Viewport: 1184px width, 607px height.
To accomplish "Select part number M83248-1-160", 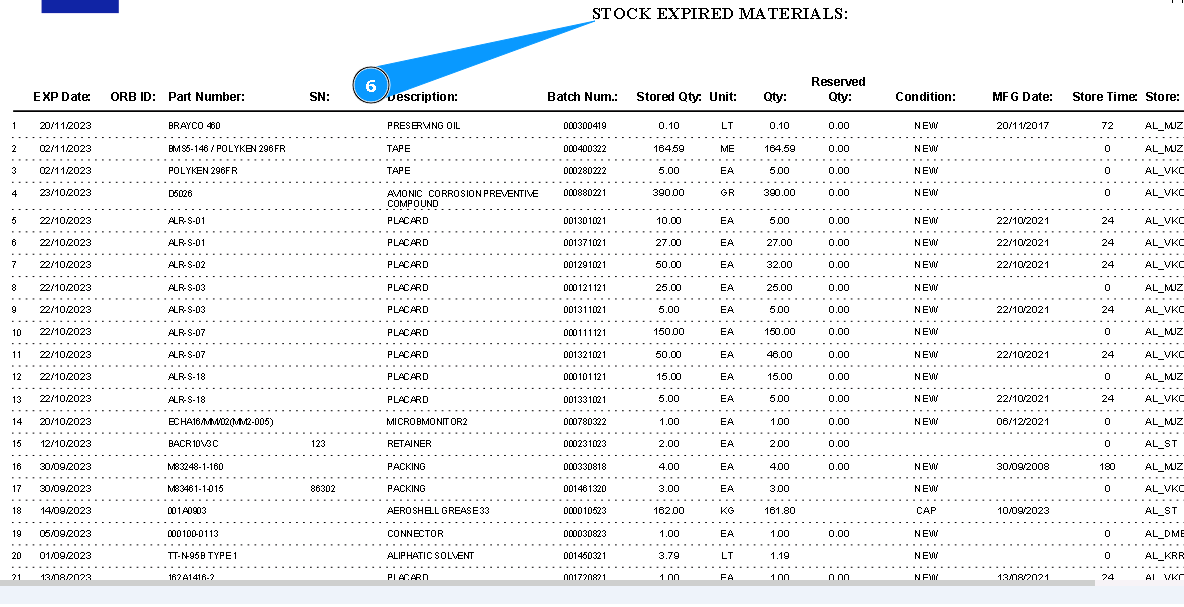I will point(196,467).
